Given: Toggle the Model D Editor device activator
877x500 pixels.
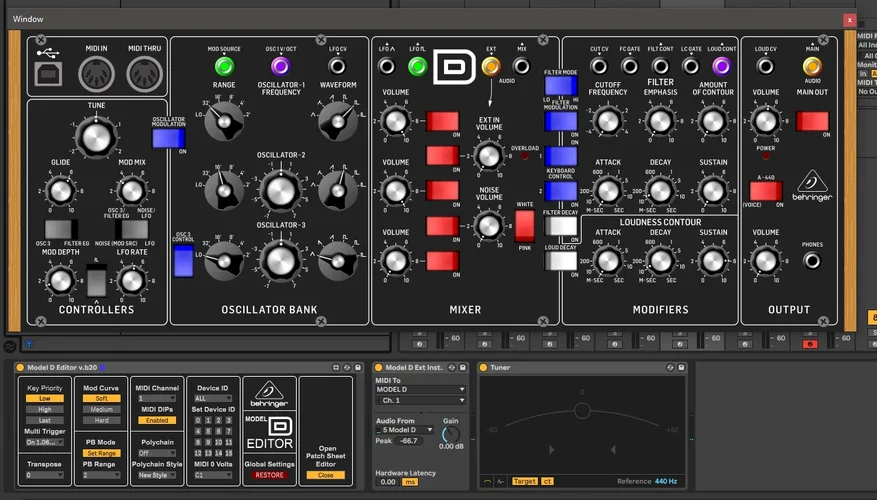Looking at the screenshot, I should tap(20, 367).
